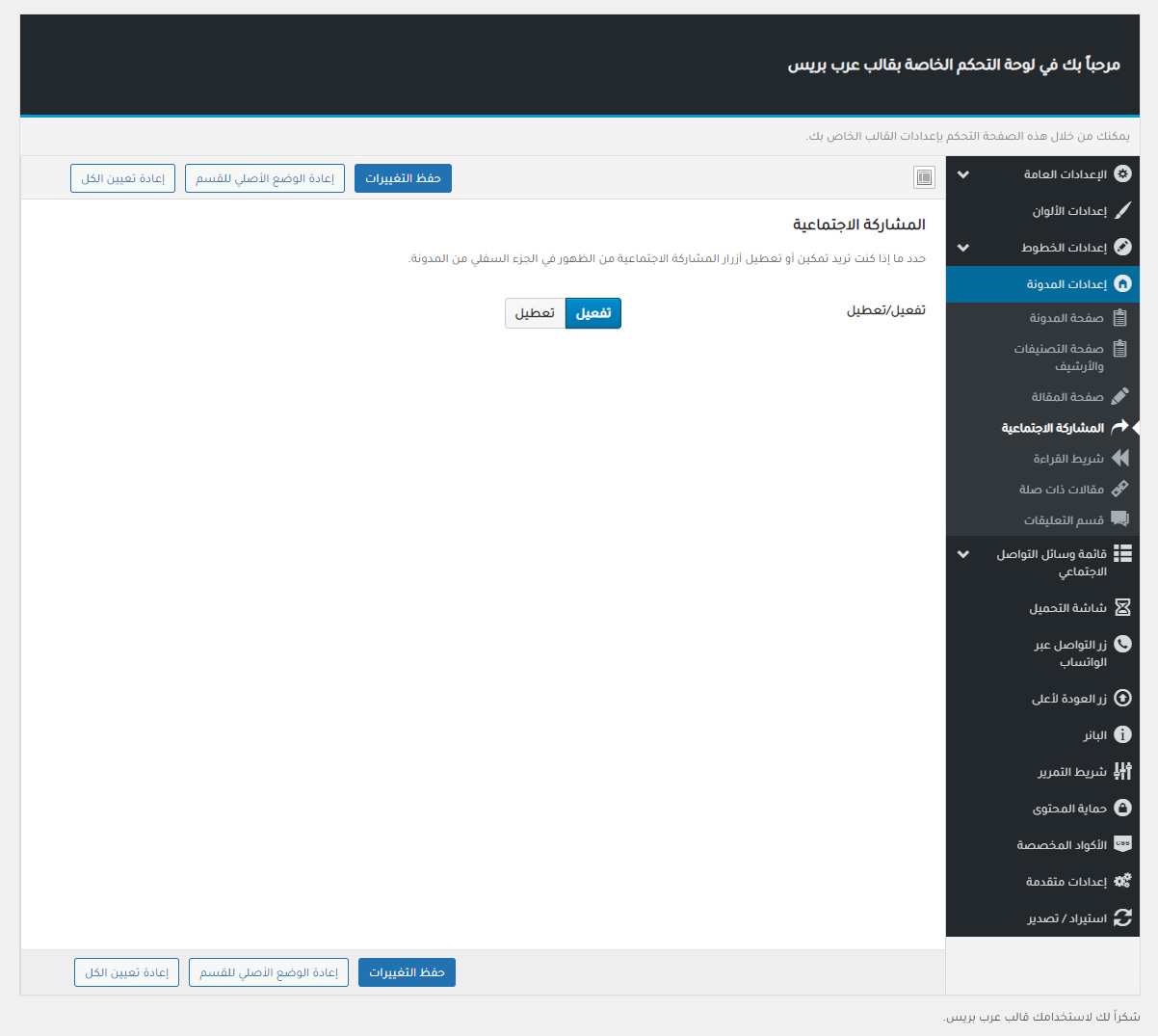The image size is (1158, 1036).
Task: Enable social sharing with تفعيل button
Action: click(592, 313)
